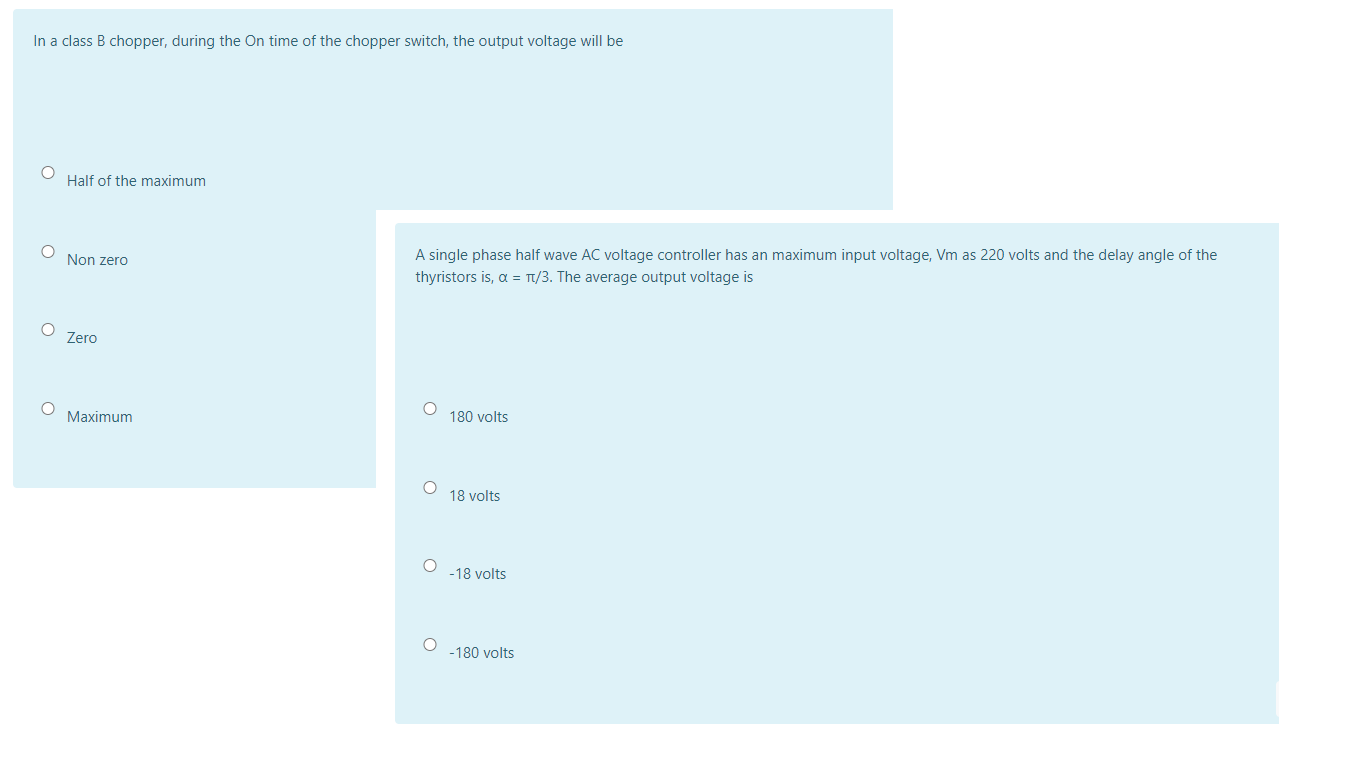1366x768 pixels.
Task: Select the '180 volts' radio button
Action: (x=429, y=408)
